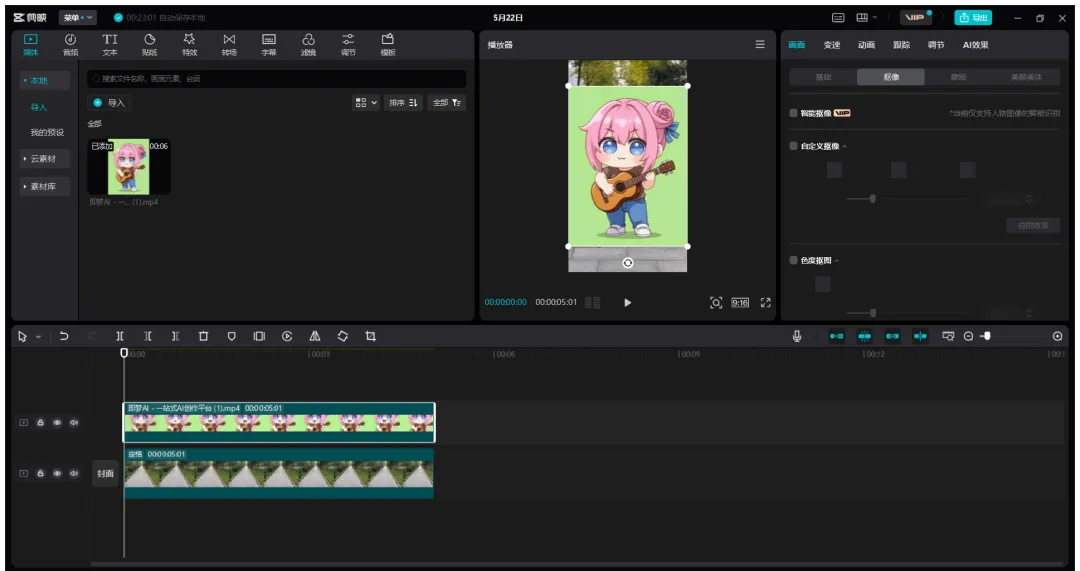Open the 全部 filter dropdown
Screen dimensions: 1080x571
point(446,103)
